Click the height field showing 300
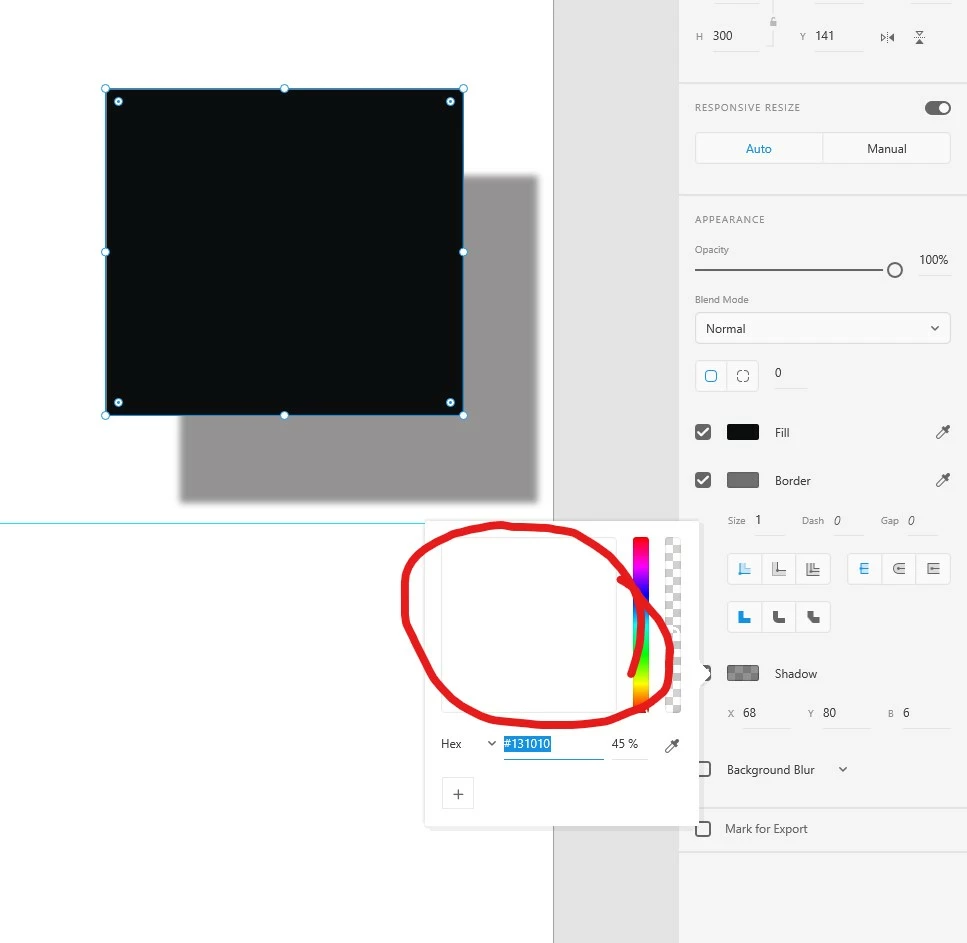The width and height of the screenshot is (967, 943). [735, 36]
